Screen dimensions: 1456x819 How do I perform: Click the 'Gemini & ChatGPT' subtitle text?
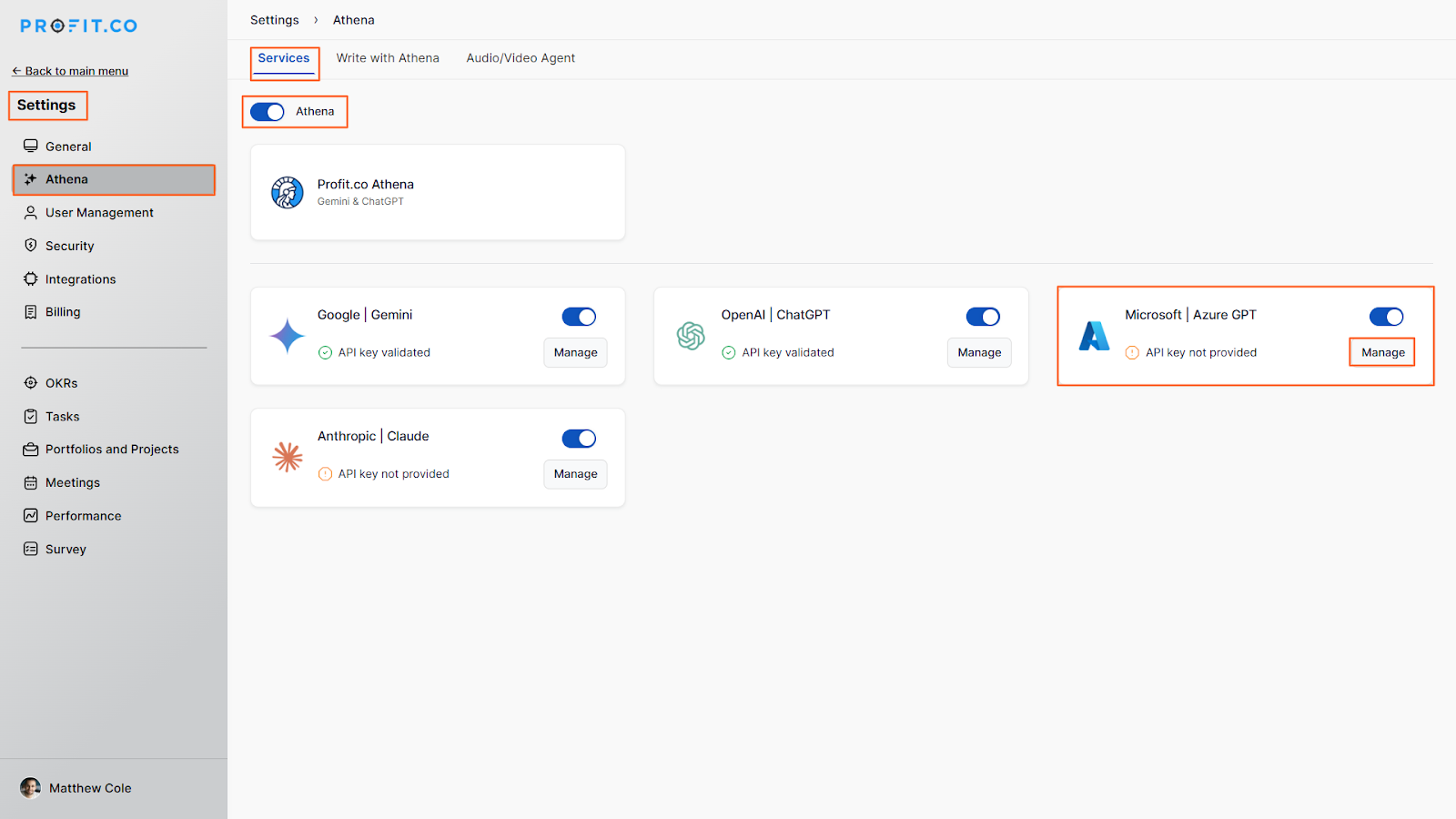[x=360, y=202]
